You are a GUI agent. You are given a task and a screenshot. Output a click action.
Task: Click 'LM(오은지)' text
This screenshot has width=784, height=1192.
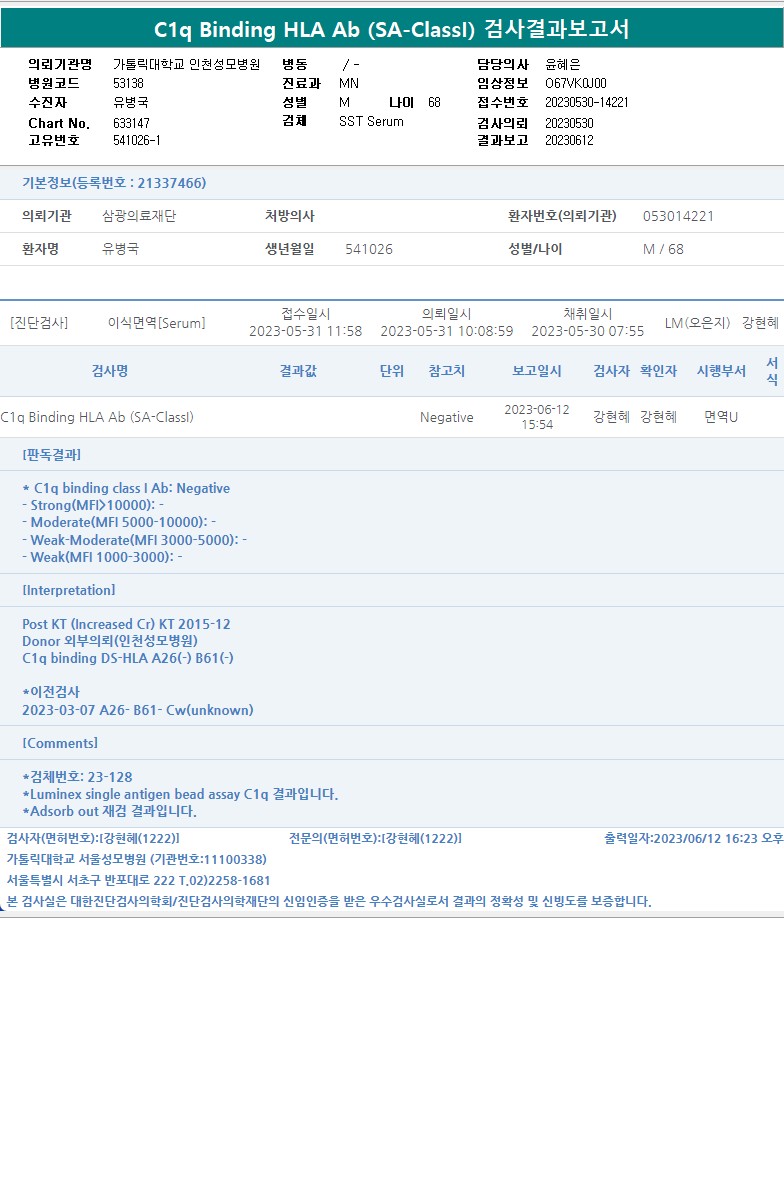coord(697,323)
